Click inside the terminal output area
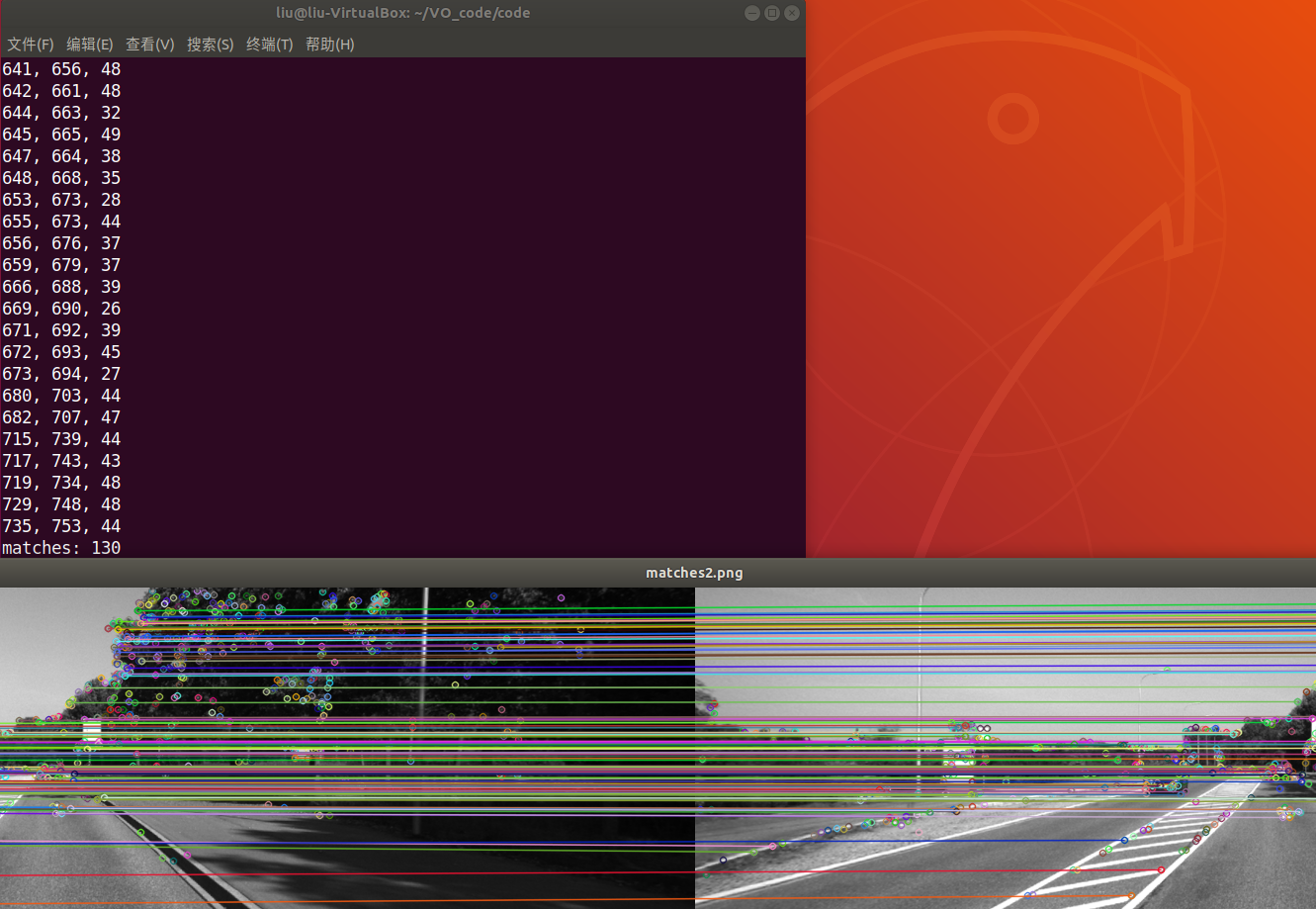This screenshot has height=909, width=1316. point(395,297)
